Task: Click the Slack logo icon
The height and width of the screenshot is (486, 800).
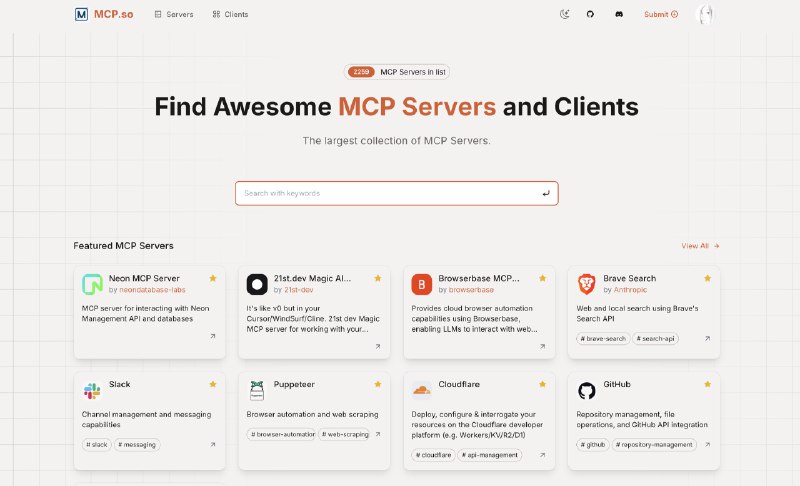Action: 92,391
